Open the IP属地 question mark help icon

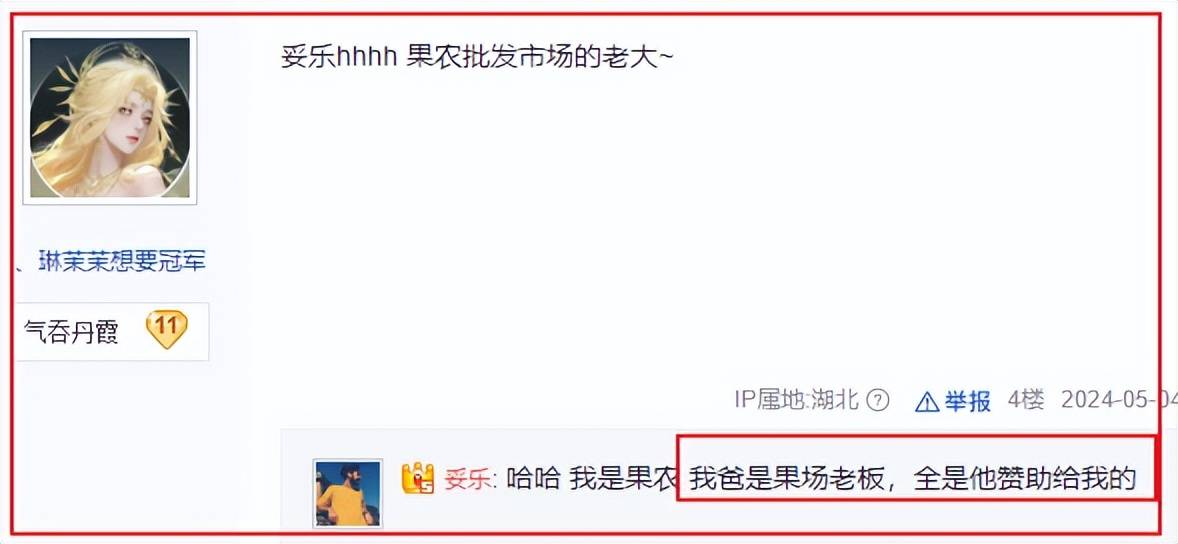(x=877, y=401)
